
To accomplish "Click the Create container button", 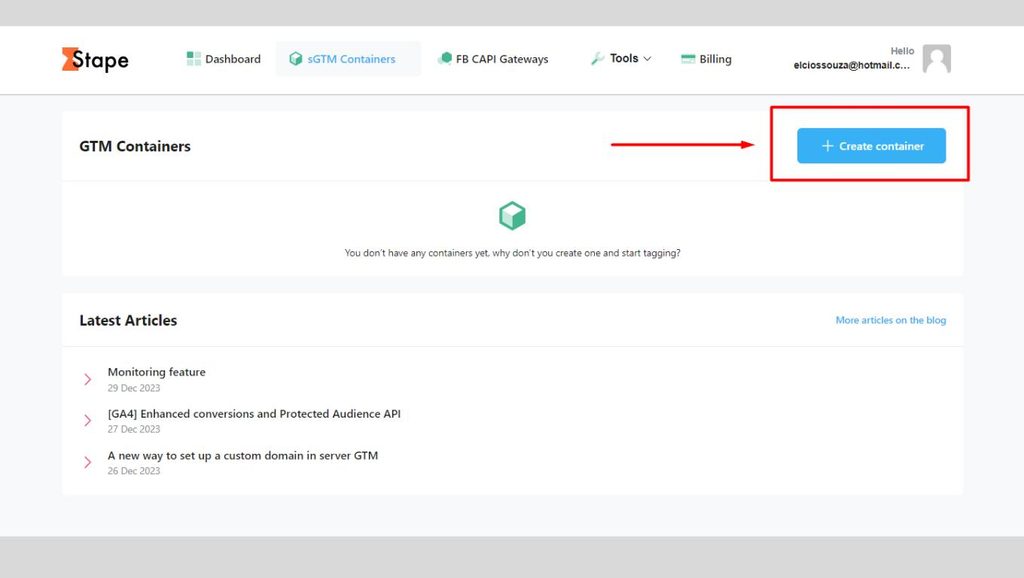I will point(871,146).
